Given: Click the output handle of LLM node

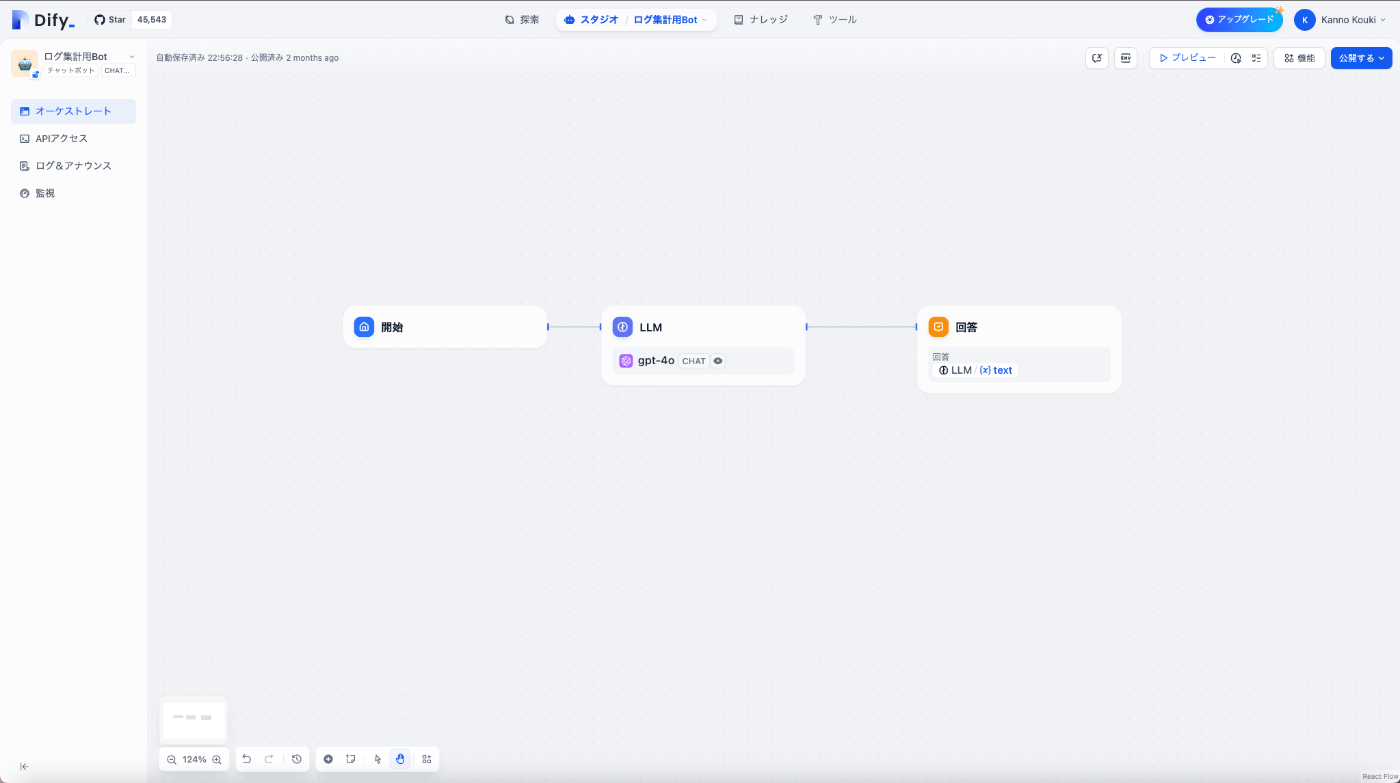Looking at the screenshot, I should coord(806,327).
